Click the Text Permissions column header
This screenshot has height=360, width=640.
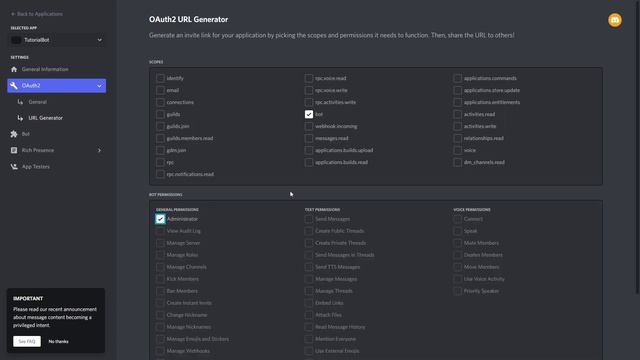pyautogui.click(x=322, y=210)
